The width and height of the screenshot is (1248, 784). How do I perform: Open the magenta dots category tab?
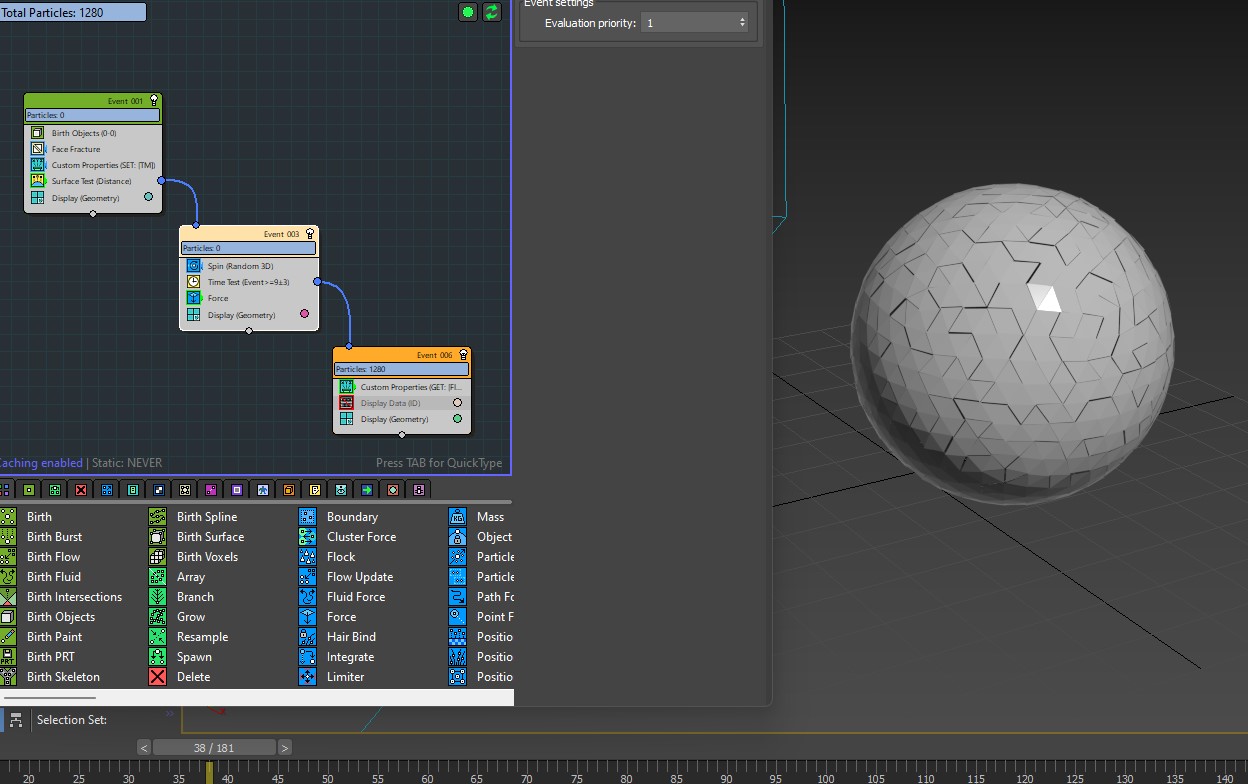211,490
